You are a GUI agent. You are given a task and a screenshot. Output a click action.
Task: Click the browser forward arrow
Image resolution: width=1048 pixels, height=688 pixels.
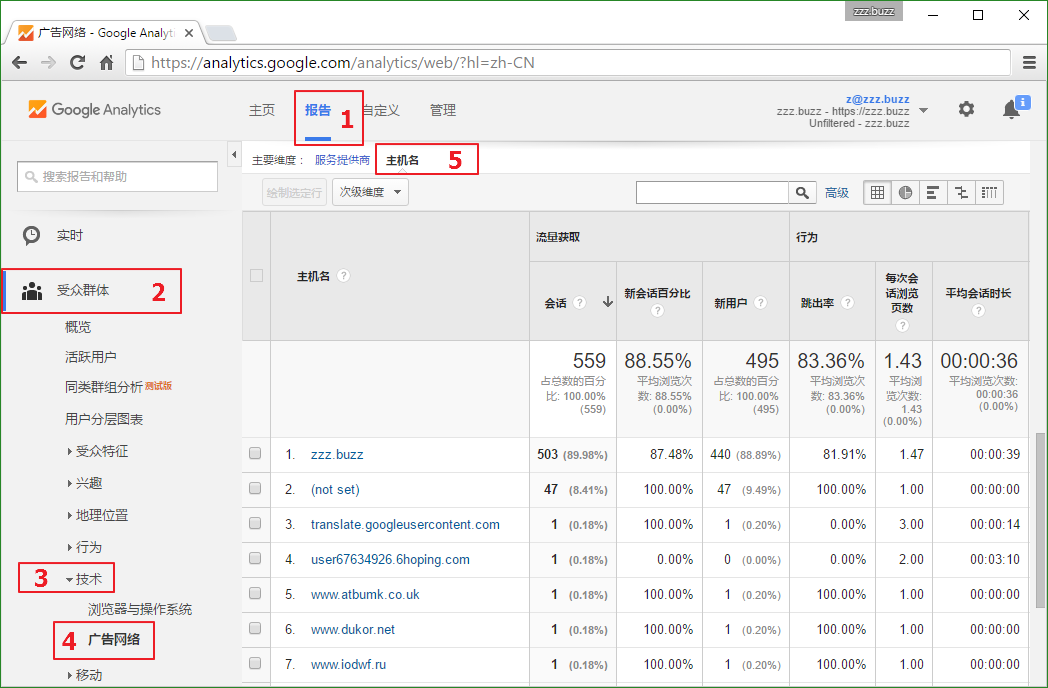[x=48, y=63]
